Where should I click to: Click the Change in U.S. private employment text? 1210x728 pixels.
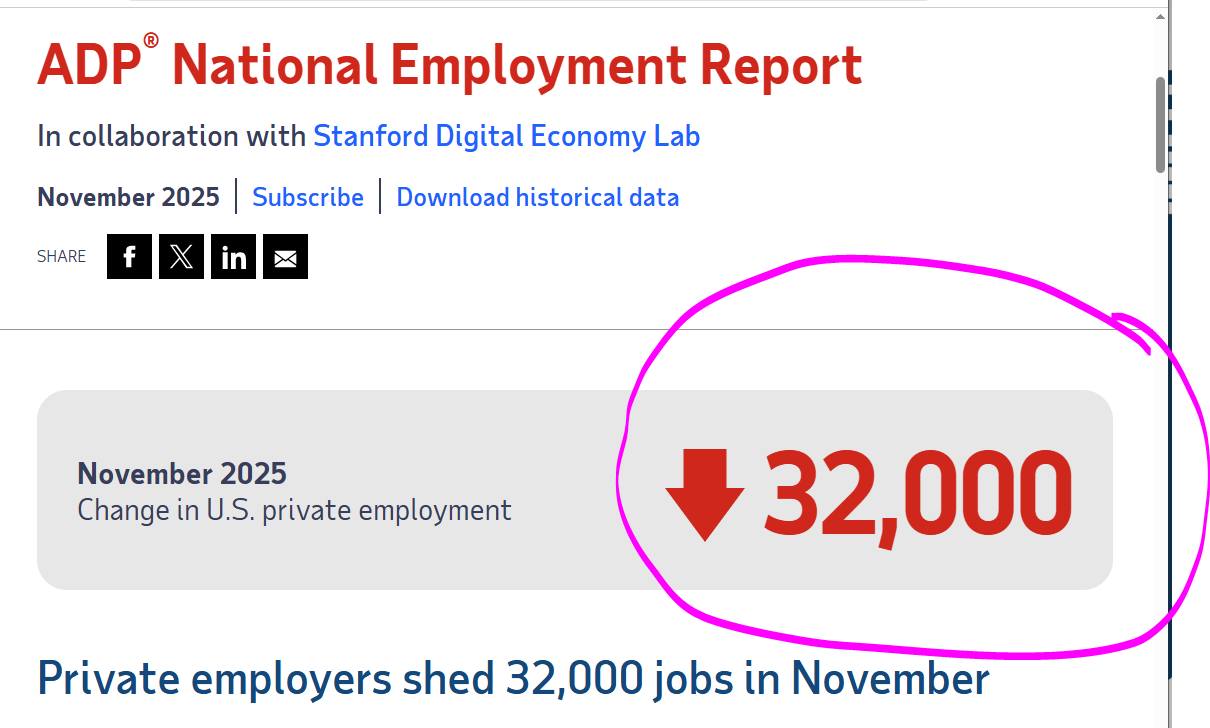point(294,510)
